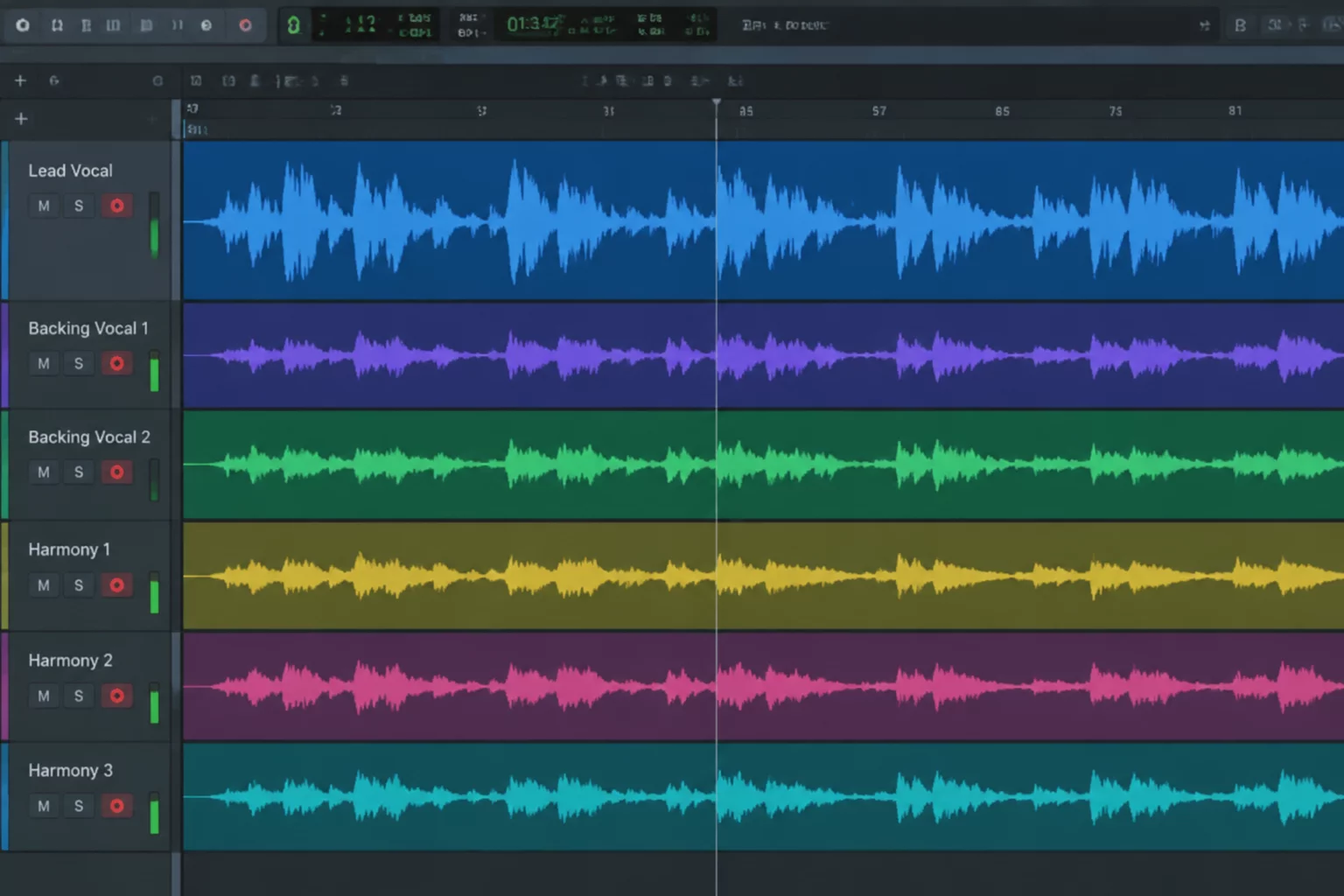
Task: Click the B icon at the top right
Action: click(1240, 25)
